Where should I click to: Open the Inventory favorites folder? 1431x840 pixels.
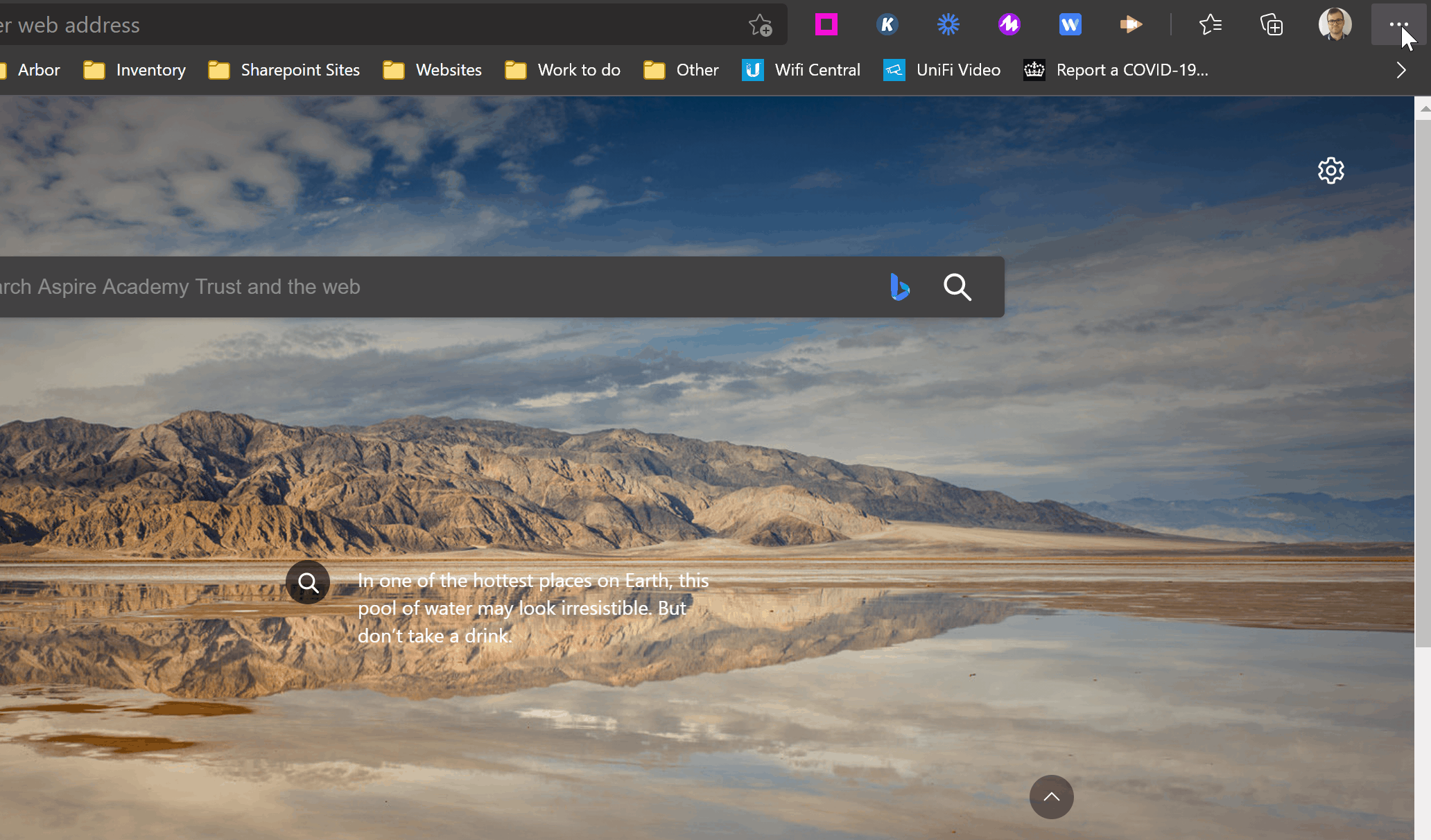[135, 70]
